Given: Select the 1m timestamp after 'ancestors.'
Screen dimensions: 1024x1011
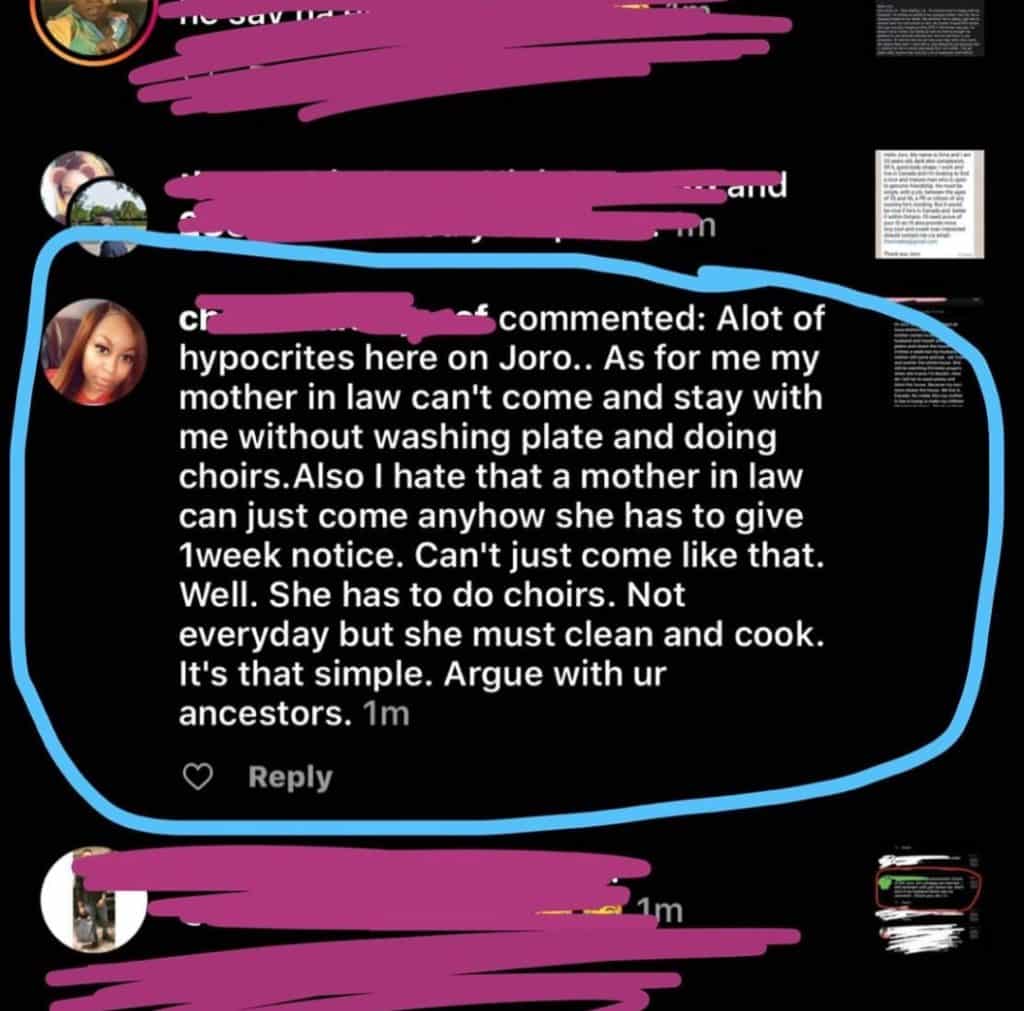Looking at the screenshot, I should tap(387, 714).
